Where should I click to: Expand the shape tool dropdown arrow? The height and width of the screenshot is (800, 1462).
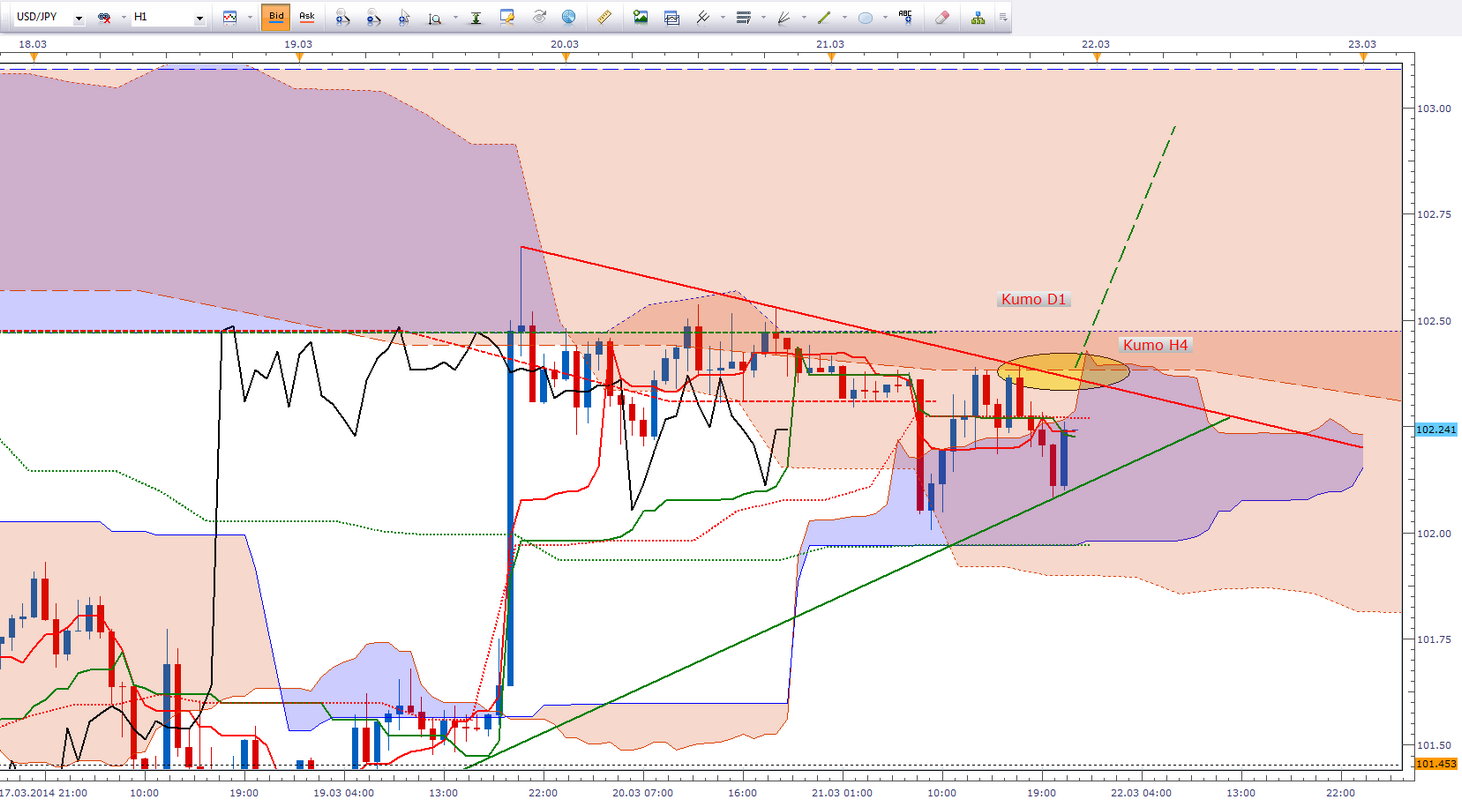pos(885,17)
